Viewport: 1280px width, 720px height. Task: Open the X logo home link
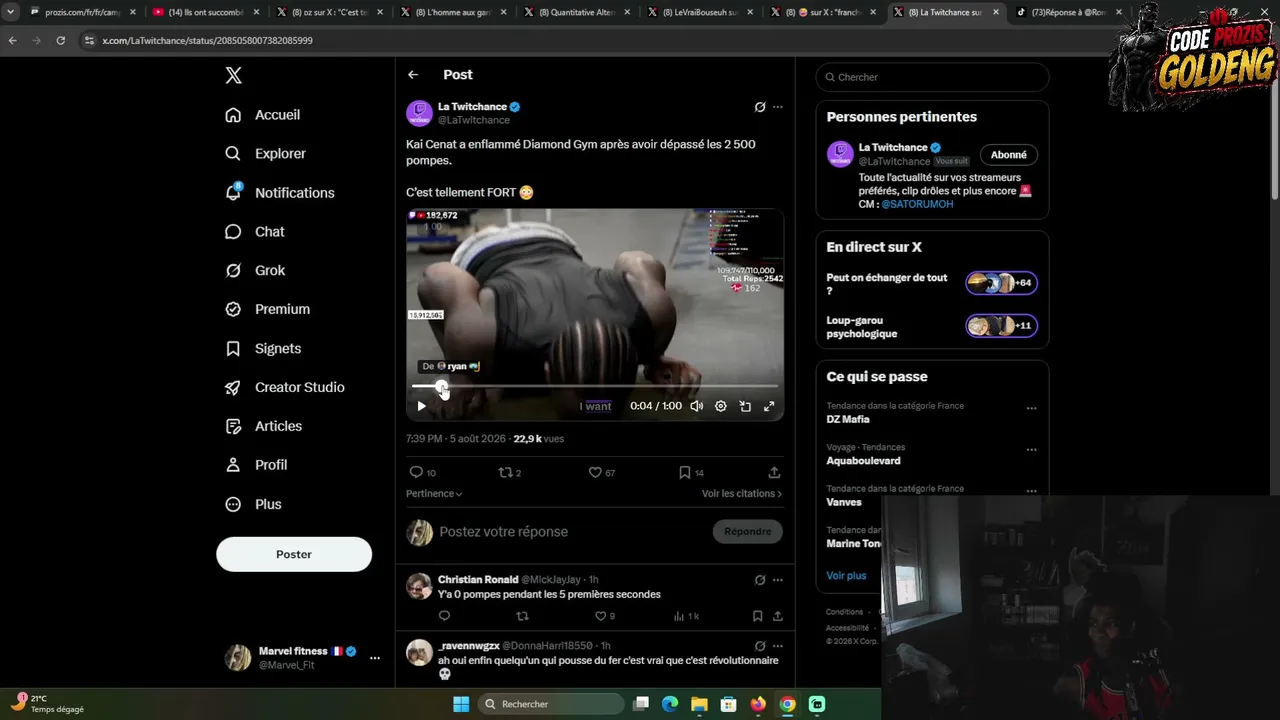point(233,76)
